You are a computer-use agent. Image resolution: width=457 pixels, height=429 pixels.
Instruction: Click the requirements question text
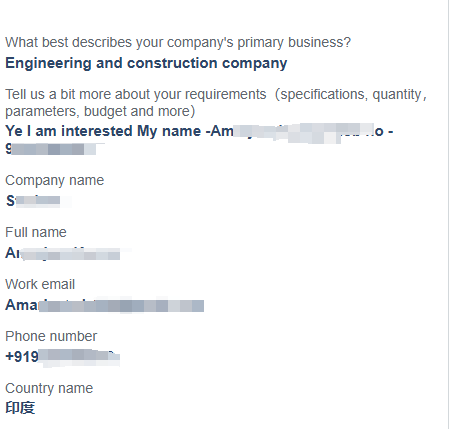pos(216,103)
